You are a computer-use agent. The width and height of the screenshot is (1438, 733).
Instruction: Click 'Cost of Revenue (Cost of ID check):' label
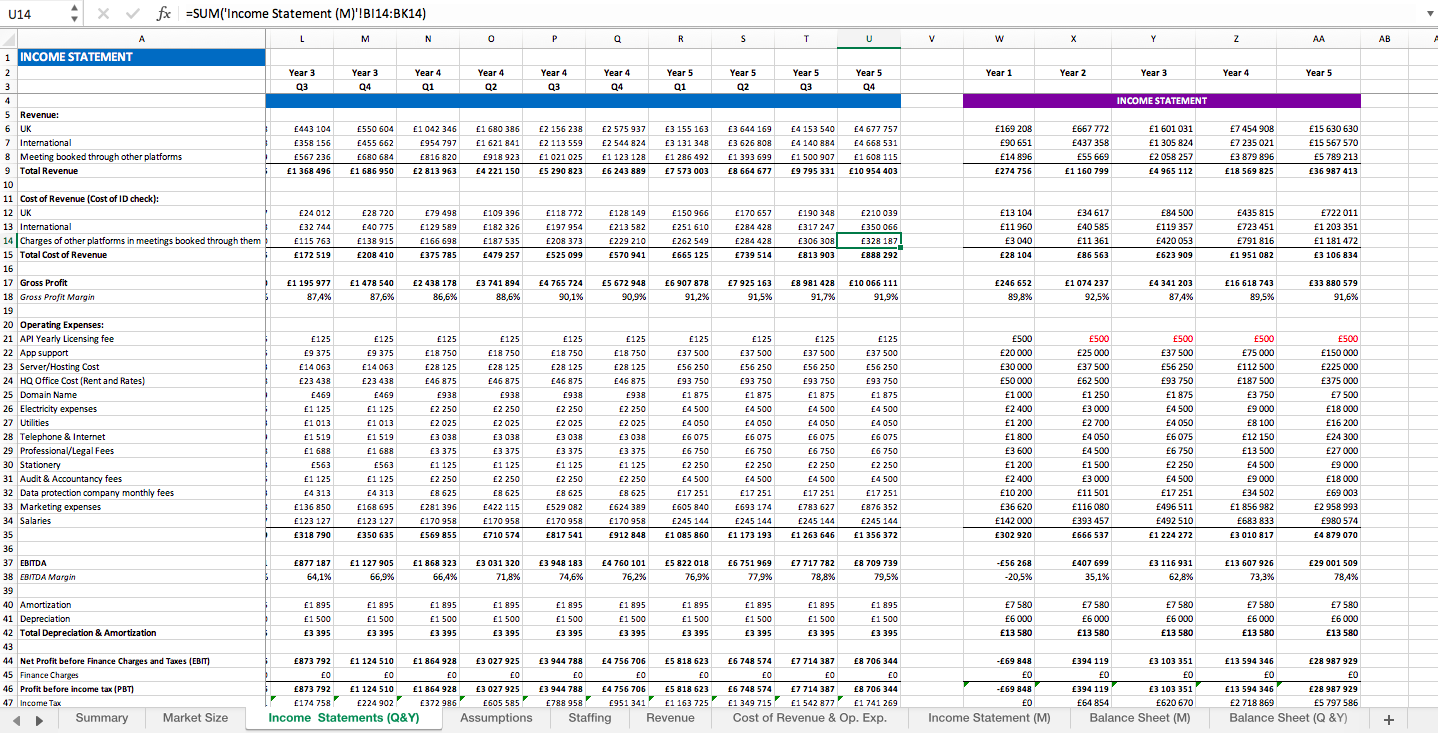point(89,198)
